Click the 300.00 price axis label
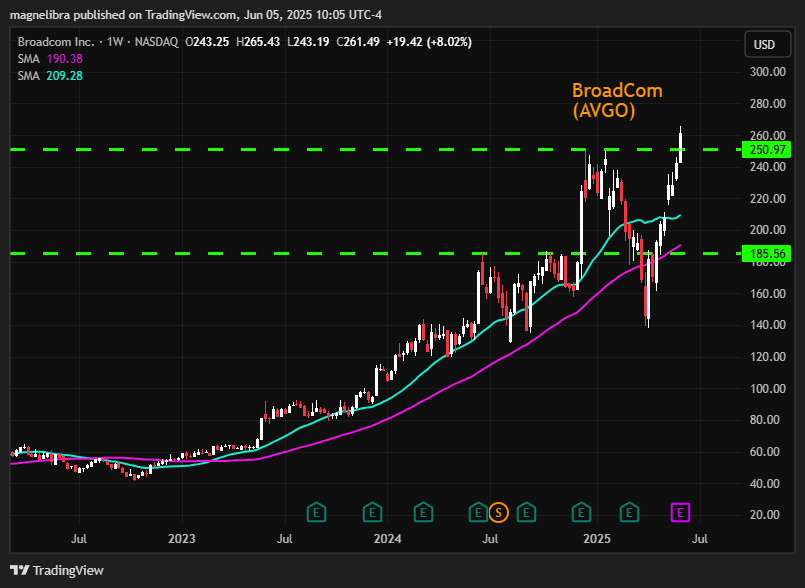 (x=768, y=72)
